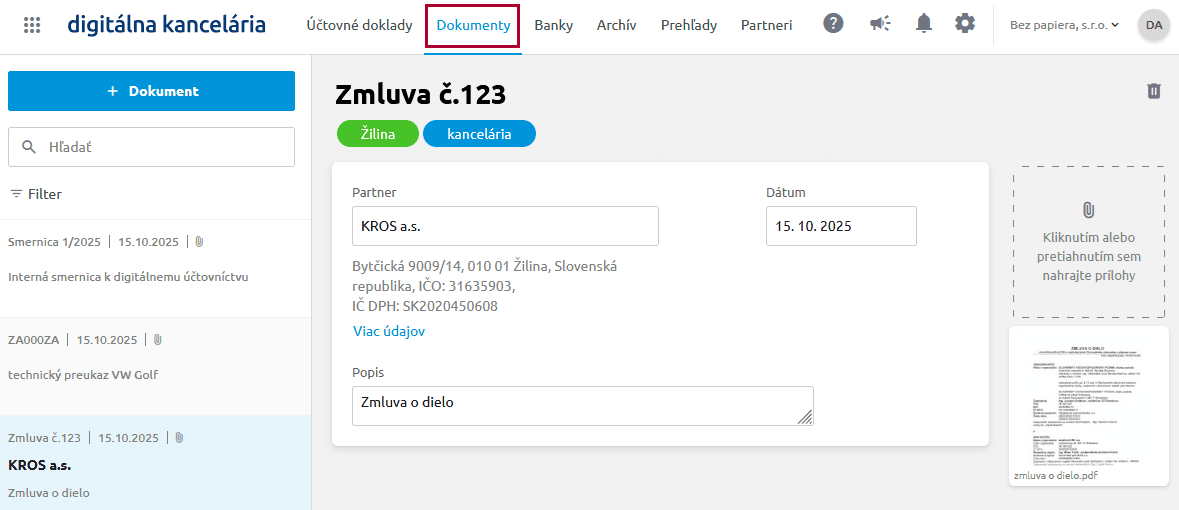Image resolution: width=1179 pixels, height=510 pixels.
Task: Open the apps grid launcher icon
Action: coord(32,25)
